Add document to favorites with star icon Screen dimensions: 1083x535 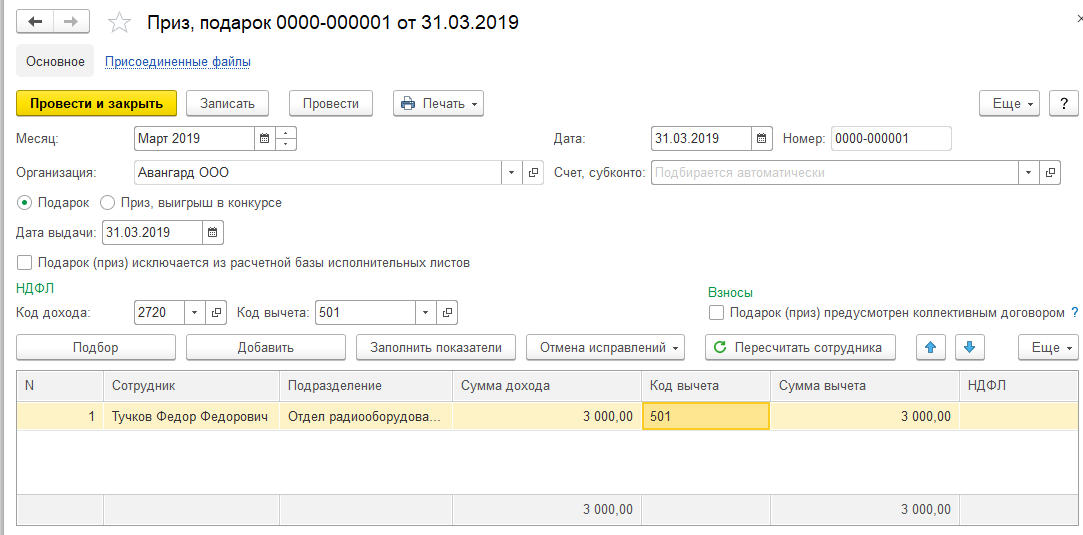click(119, 22)
